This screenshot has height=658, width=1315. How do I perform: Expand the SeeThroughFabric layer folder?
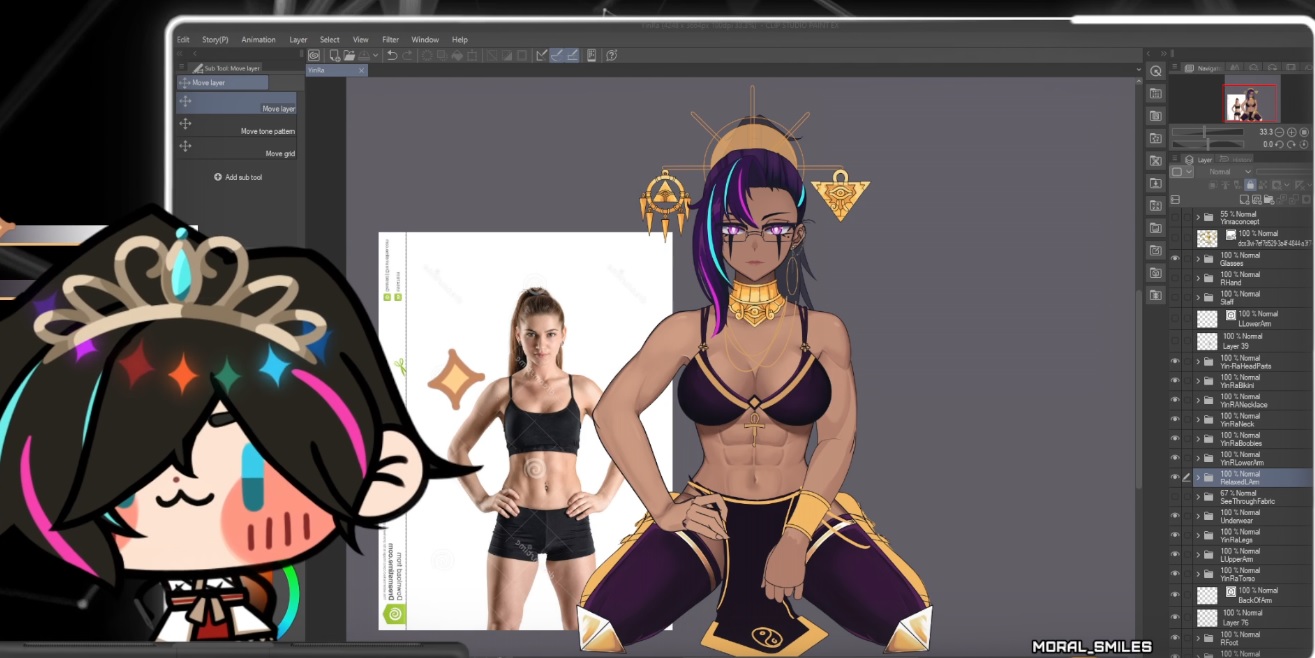pos(1198,497)
